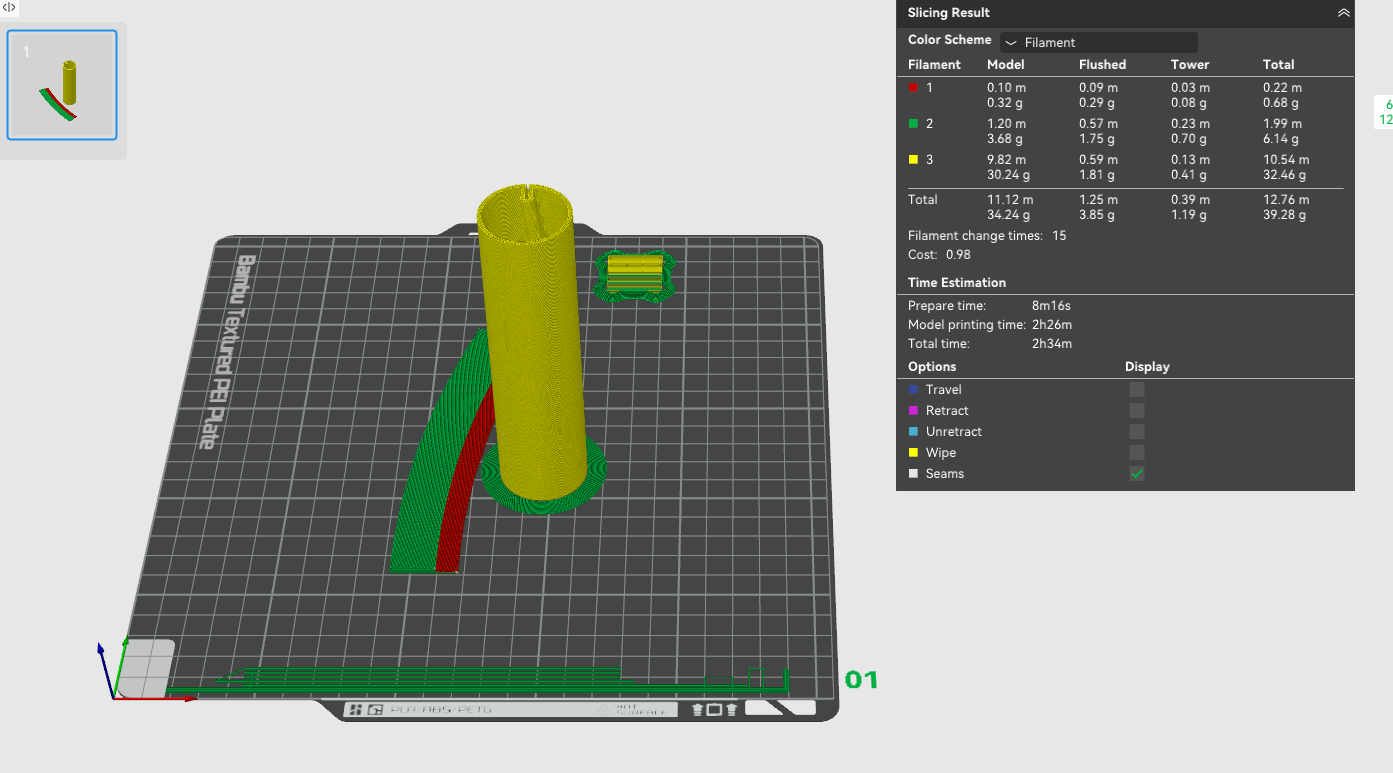Viewport: 1393px width, 773px height.
Task: Enable the Retract display checkbox
Action: pyautogui.click(x=1136, y=411)
